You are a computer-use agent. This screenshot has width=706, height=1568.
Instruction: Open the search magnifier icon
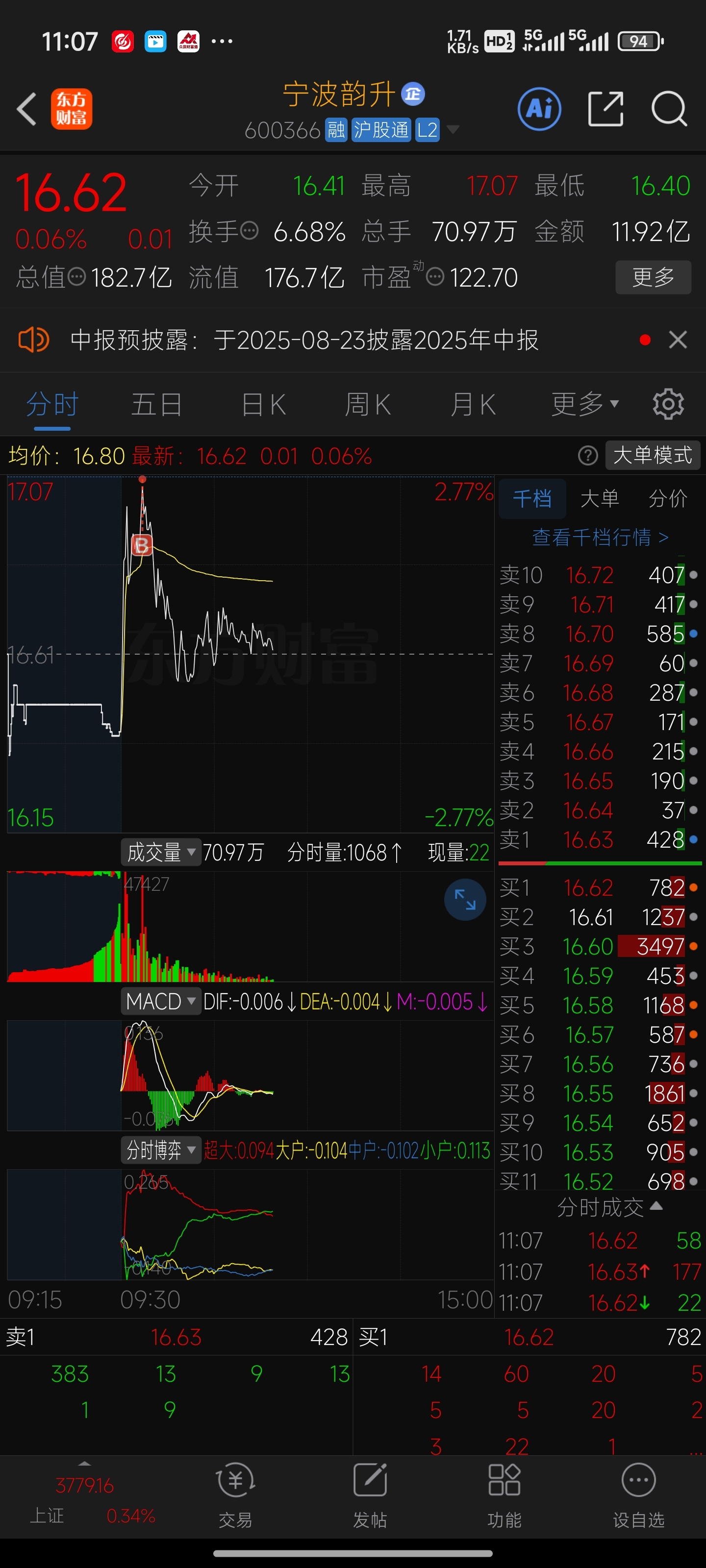click(669, 110)
